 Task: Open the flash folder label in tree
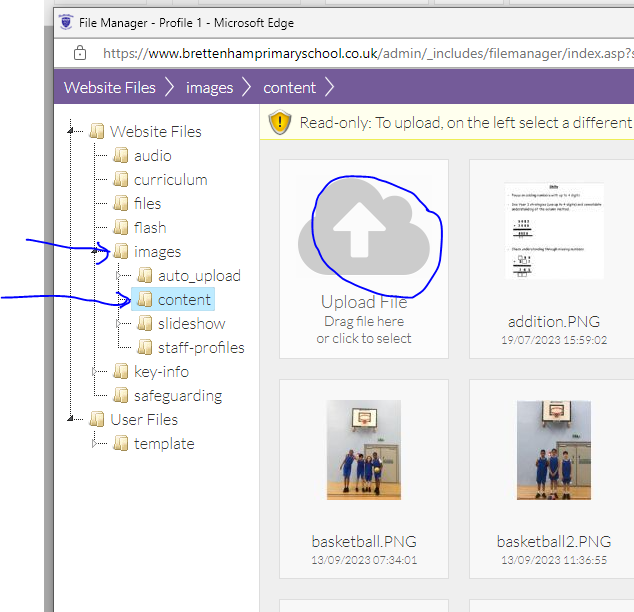[x=150, y=228]
